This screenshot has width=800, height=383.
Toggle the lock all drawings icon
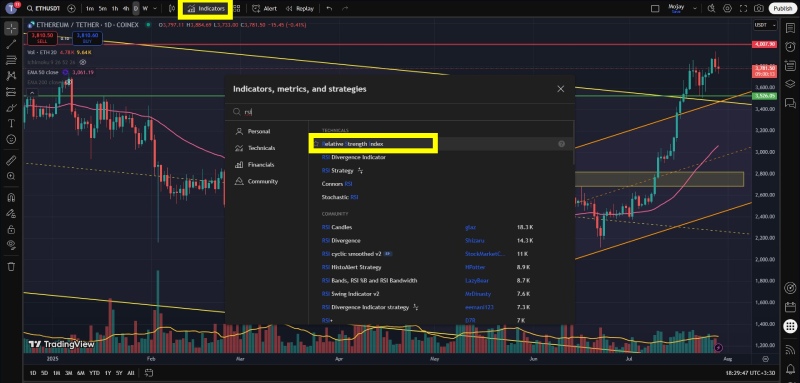pos(11,229)
